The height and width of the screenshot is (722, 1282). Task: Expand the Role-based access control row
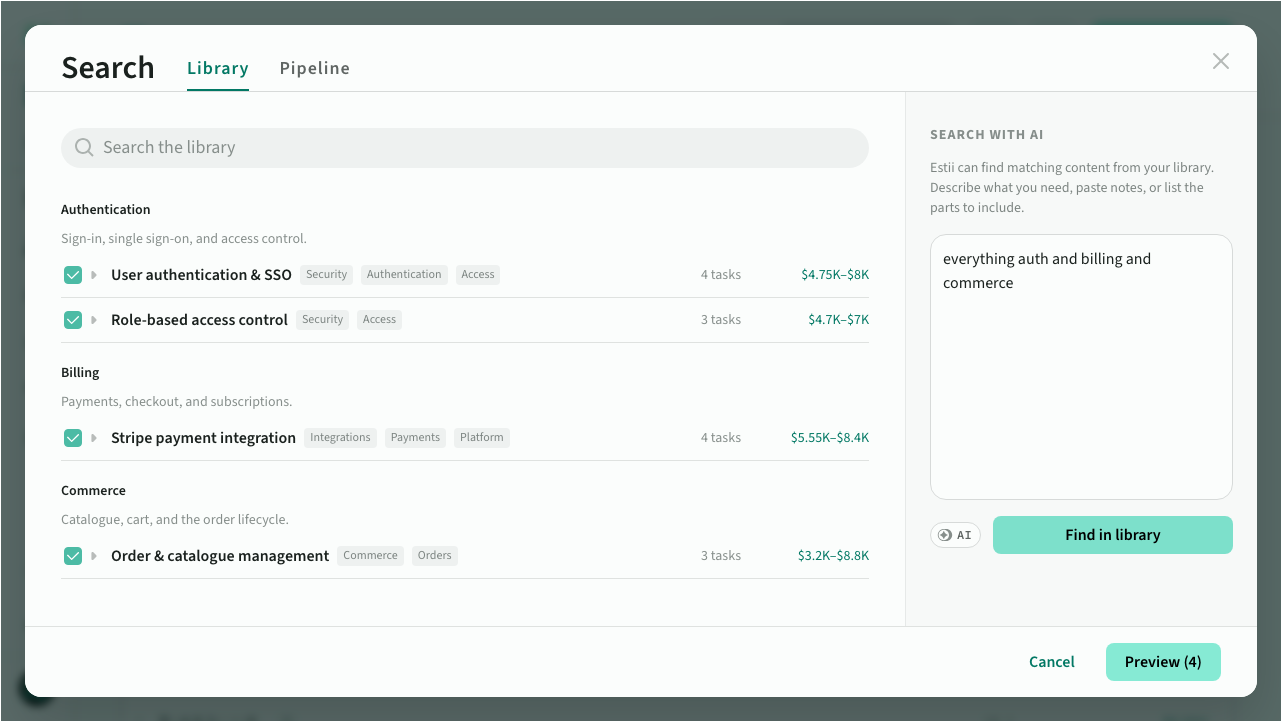point(94,320)
